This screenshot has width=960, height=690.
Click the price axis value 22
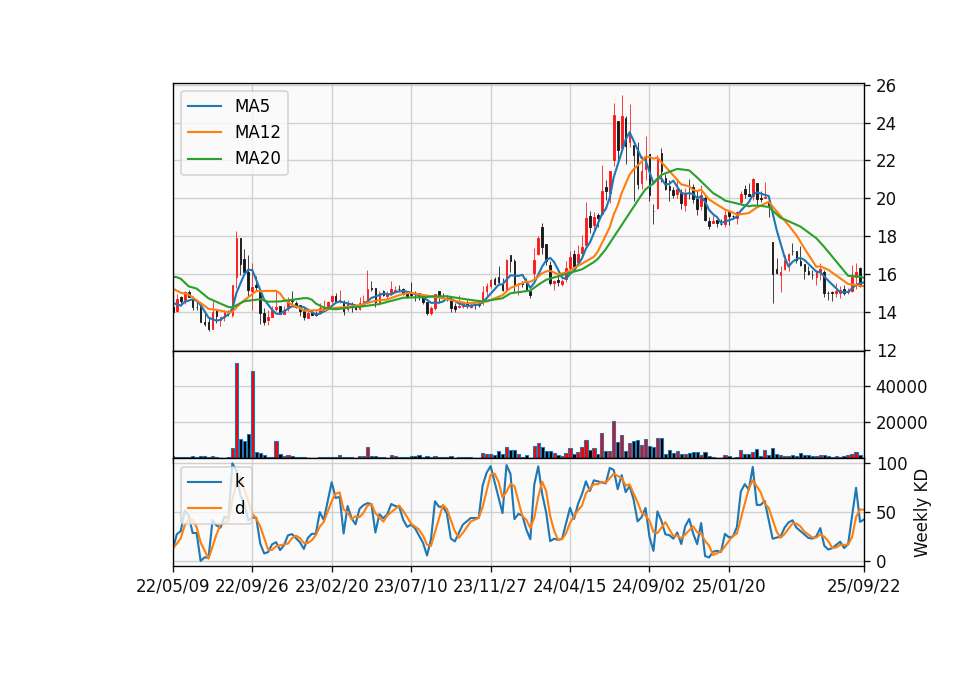coord(886,162)
